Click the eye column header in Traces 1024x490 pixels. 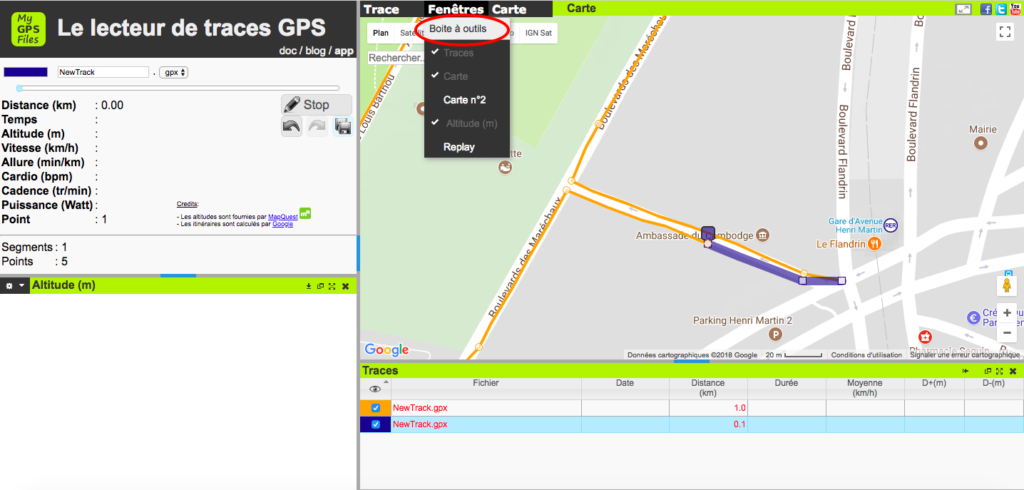375,389
